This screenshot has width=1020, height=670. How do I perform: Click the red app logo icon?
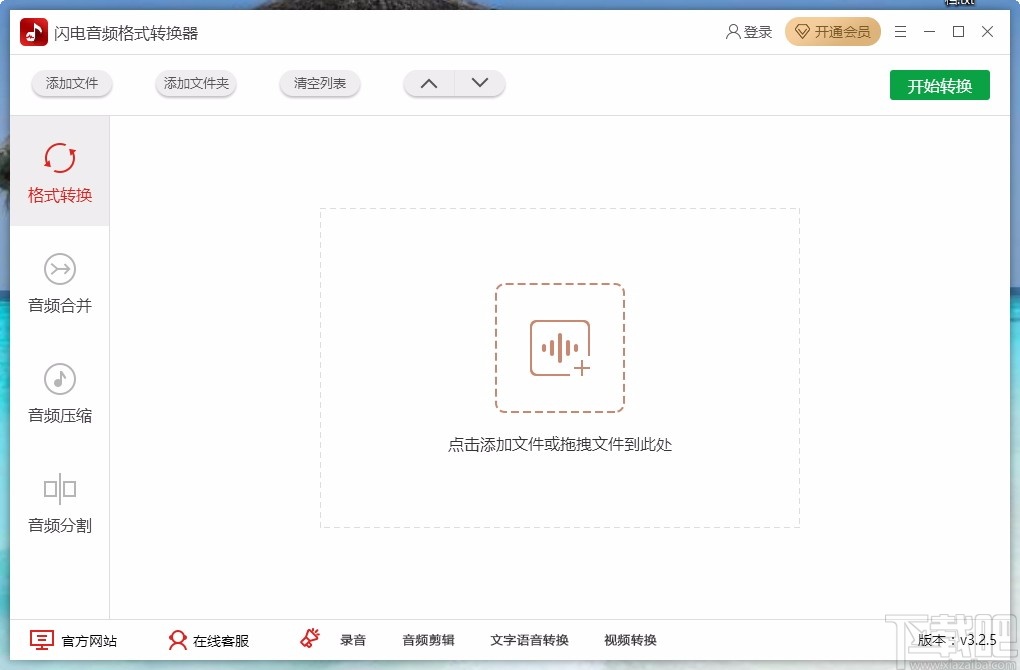34,32
